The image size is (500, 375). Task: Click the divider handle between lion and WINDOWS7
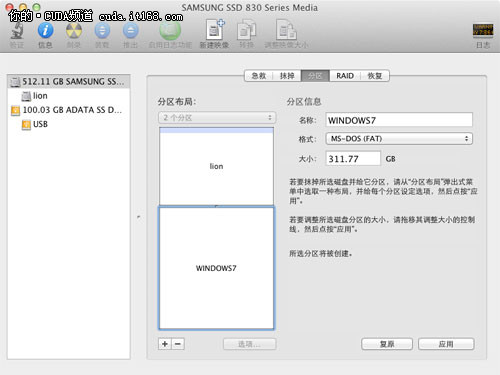coord(216,206)
